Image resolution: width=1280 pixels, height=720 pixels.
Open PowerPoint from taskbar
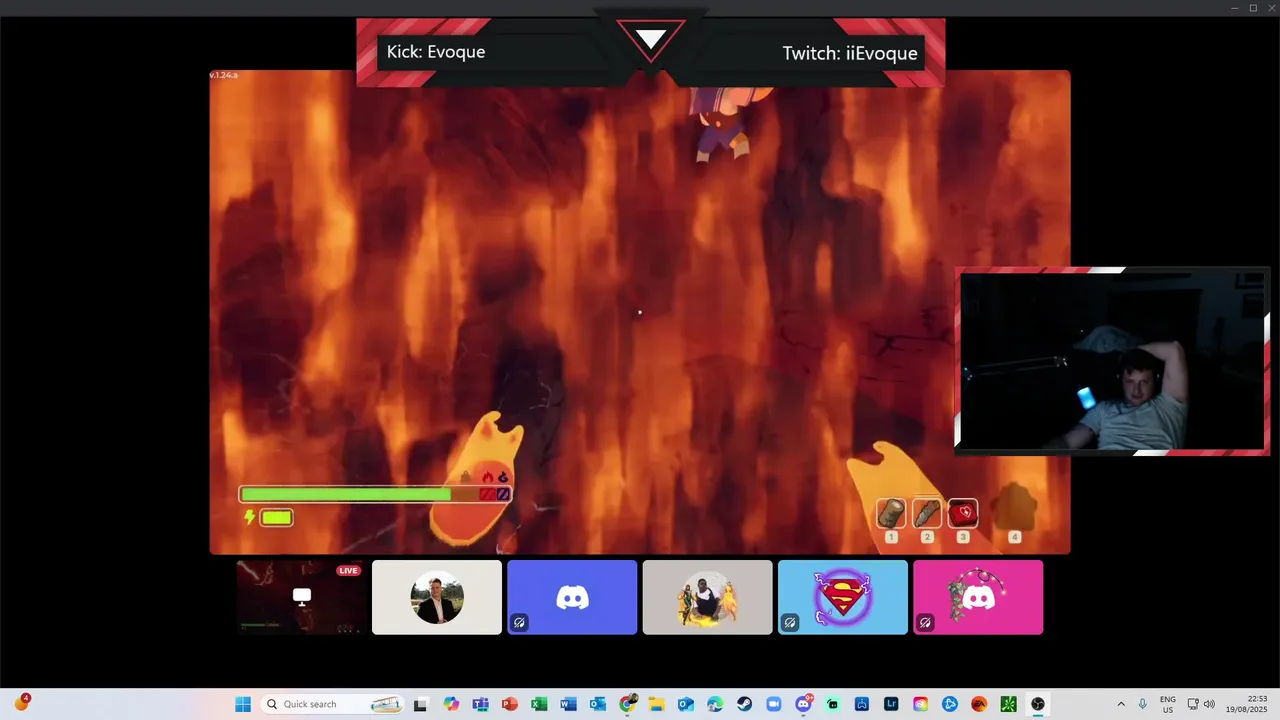click(x=509, y=704)
